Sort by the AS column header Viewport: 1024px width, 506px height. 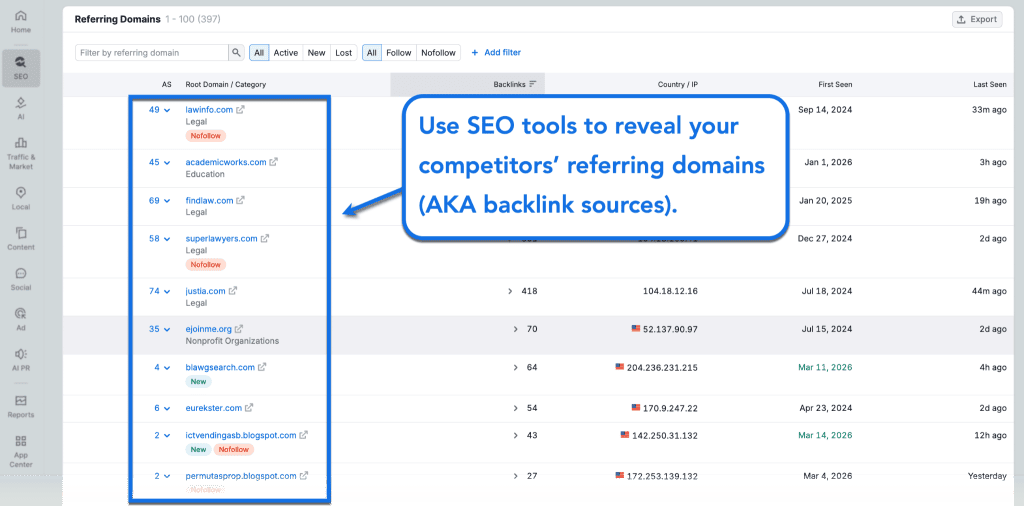[x=167, y=84]
